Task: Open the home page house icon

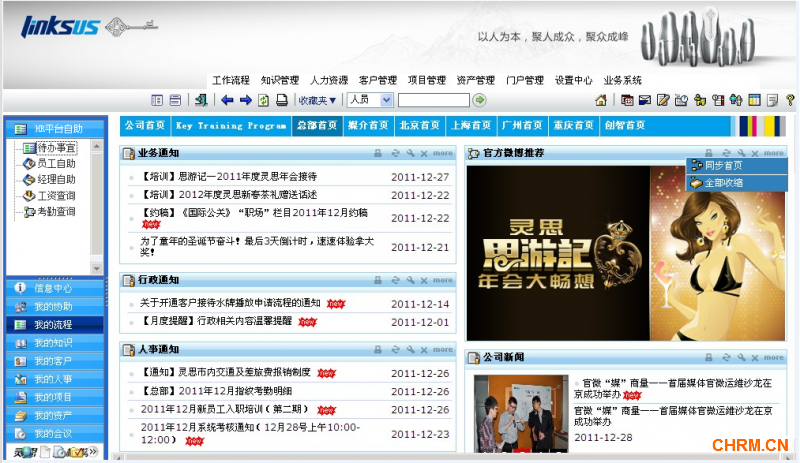Action: click(x=601, y=101)
